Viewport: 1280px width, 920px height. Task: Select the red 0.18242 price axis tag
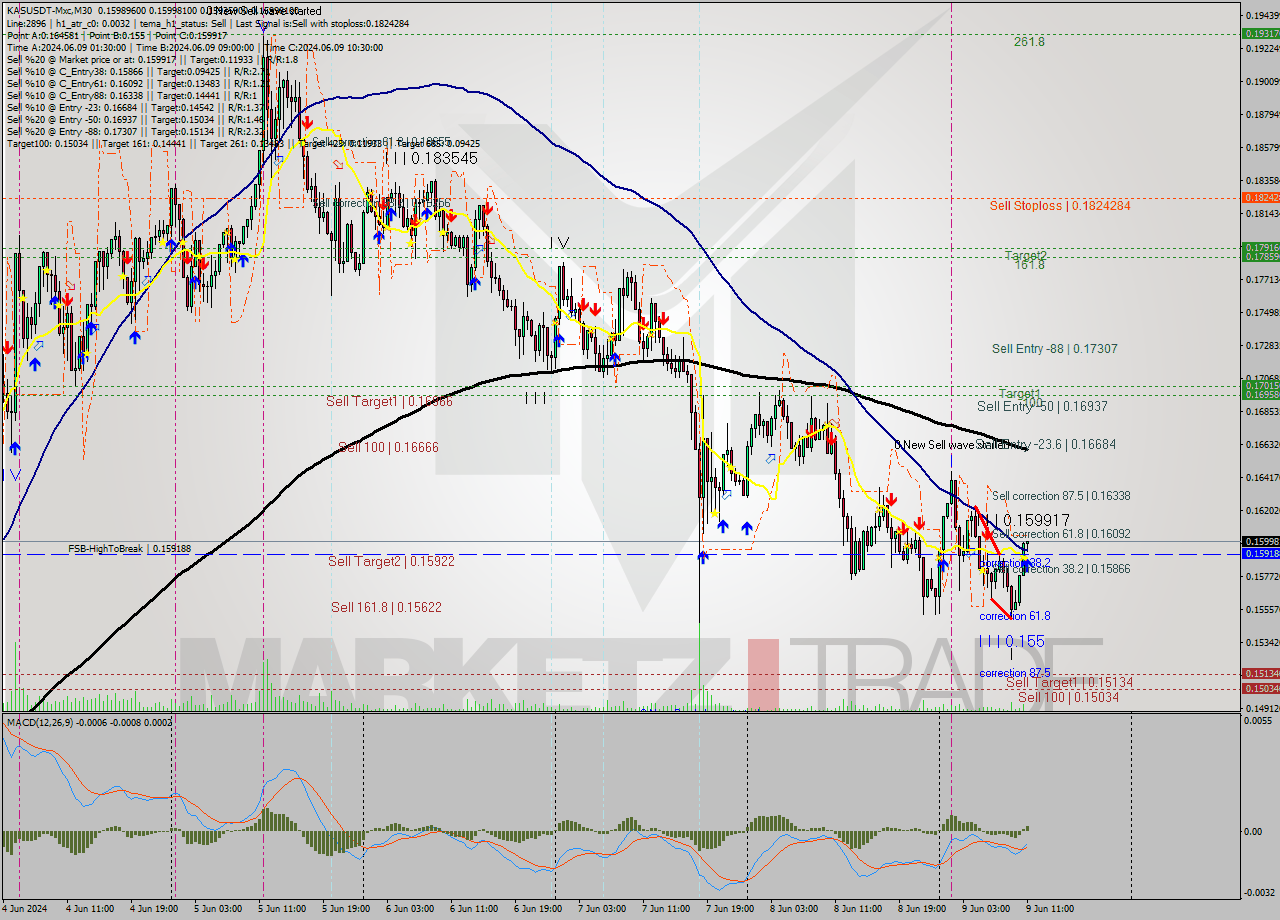1260,198
